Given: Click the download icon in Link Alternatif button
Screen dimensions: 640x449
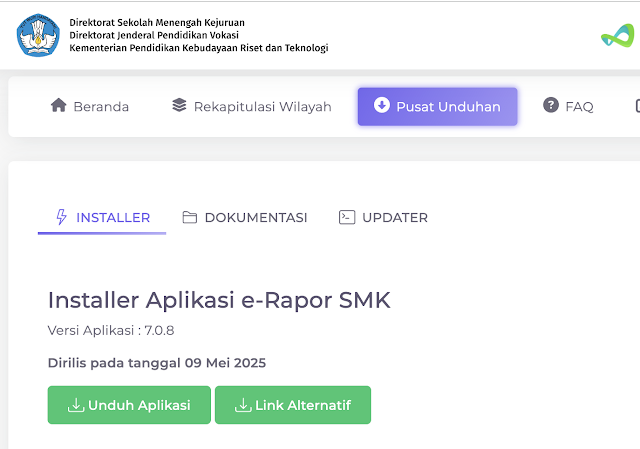Looking at the screenshot, I should 243,405.
